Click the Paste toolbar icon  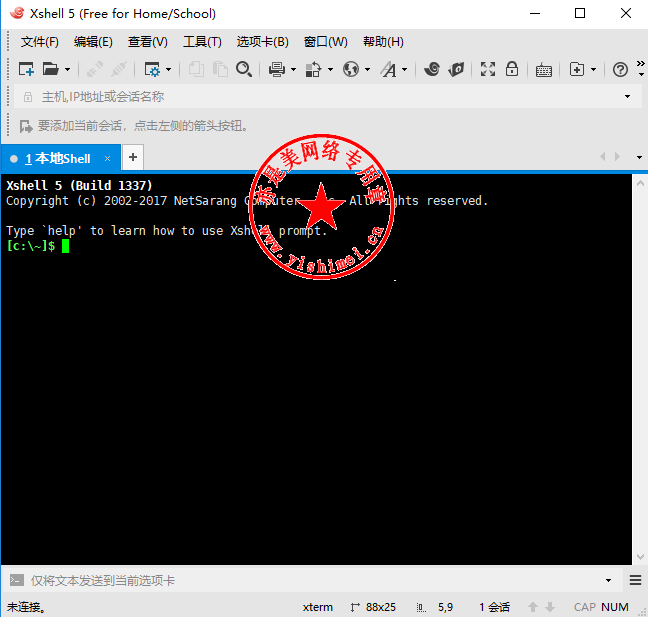[220, 69]
